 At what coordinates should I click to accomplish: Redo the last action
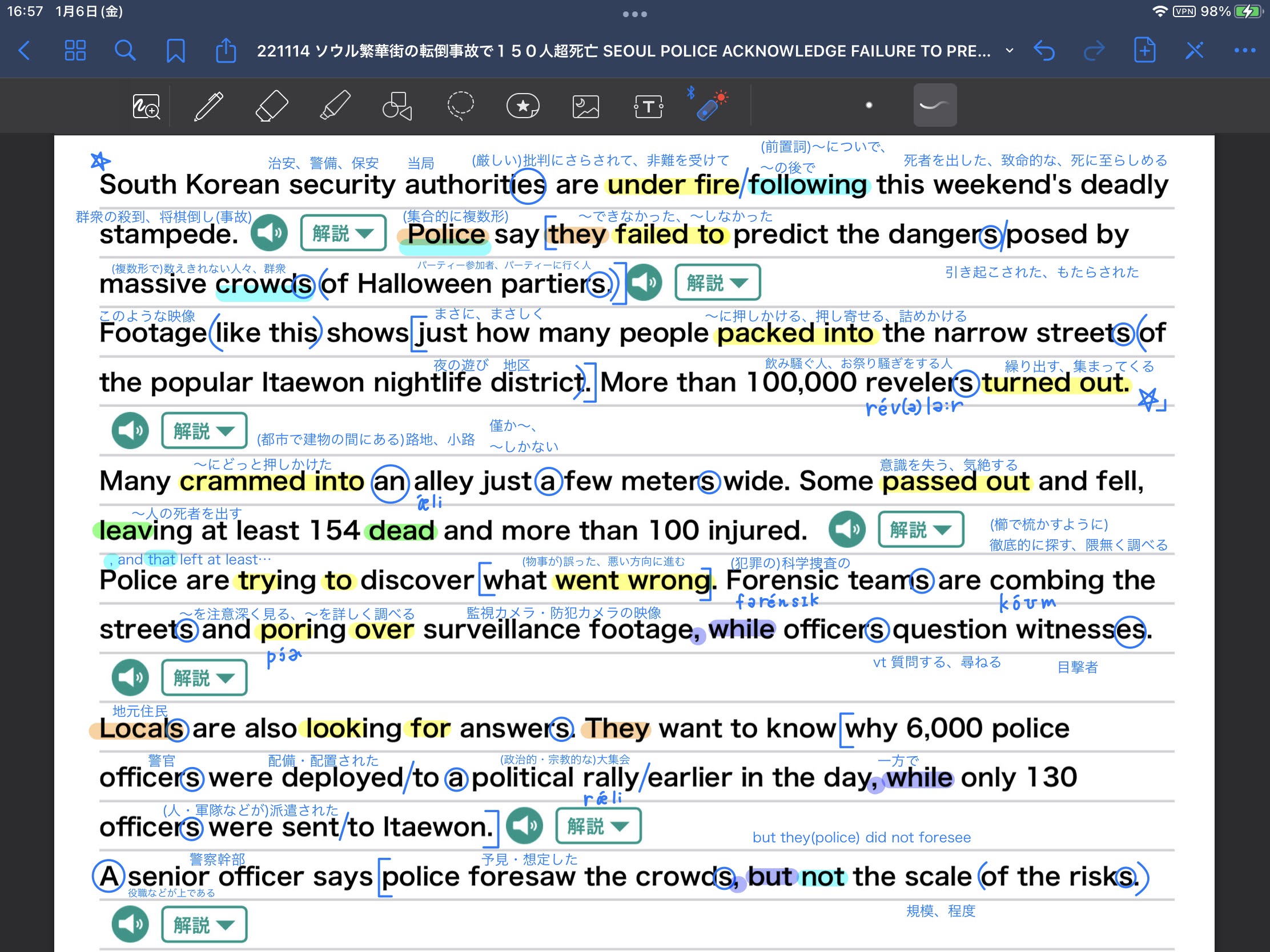[x=1094, y=50]
